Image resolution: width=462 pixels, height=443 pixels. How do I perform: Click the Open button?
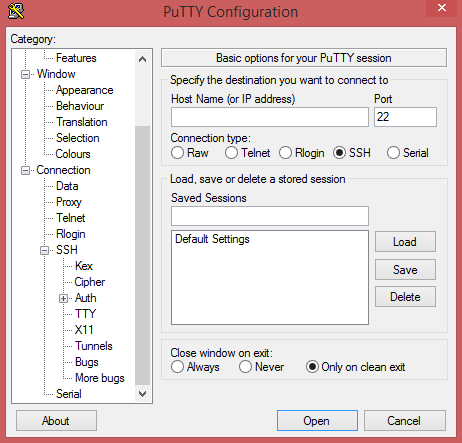point(317,421)
